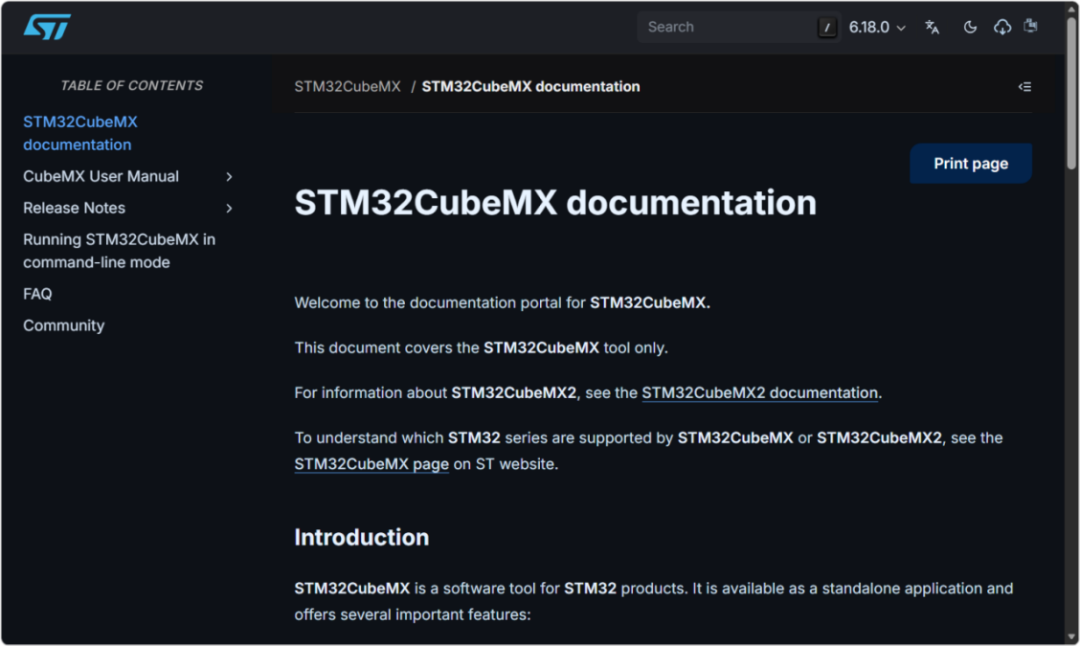Open the language translation icon
Image resolution: width=1080 pixels, height=646 pixels.
tap(932, 28)
